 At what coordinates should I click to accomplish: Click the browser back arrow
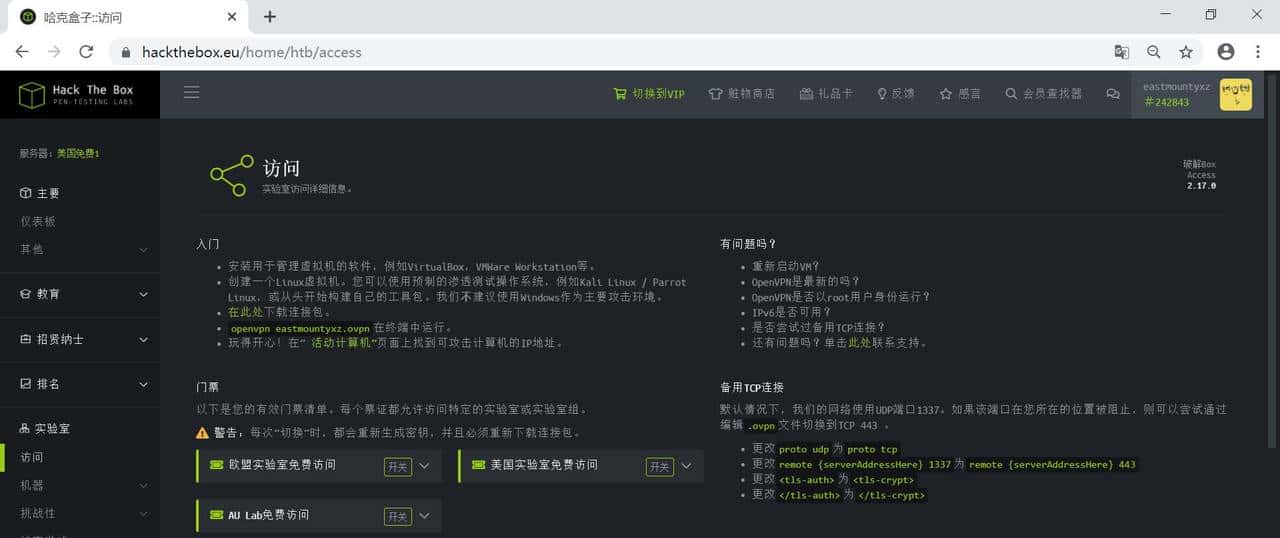click(x=22, y=51)
